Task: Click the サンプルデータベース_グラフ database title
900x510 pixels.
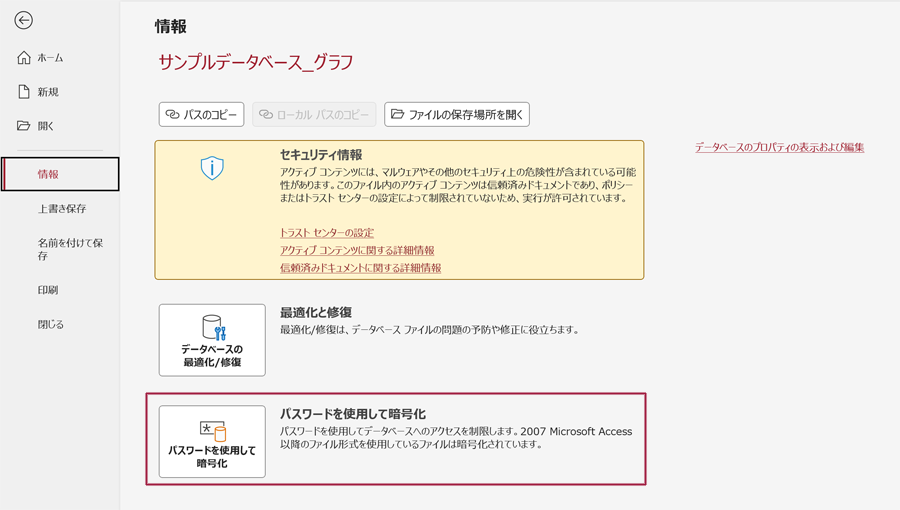Action: point(256,63)
